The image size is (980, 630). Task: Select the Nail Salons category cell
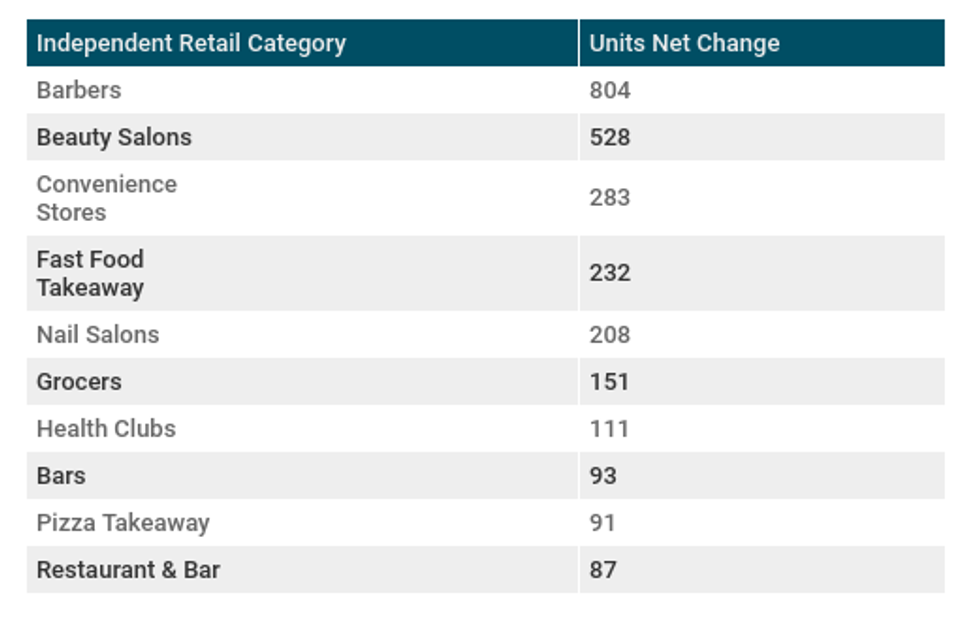coord(98,334)
